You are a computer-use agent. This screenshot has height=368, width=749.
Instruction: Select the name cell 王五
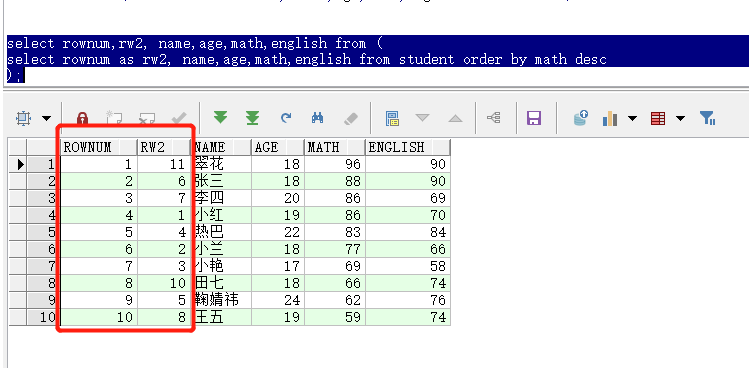(x=221, y=317)
